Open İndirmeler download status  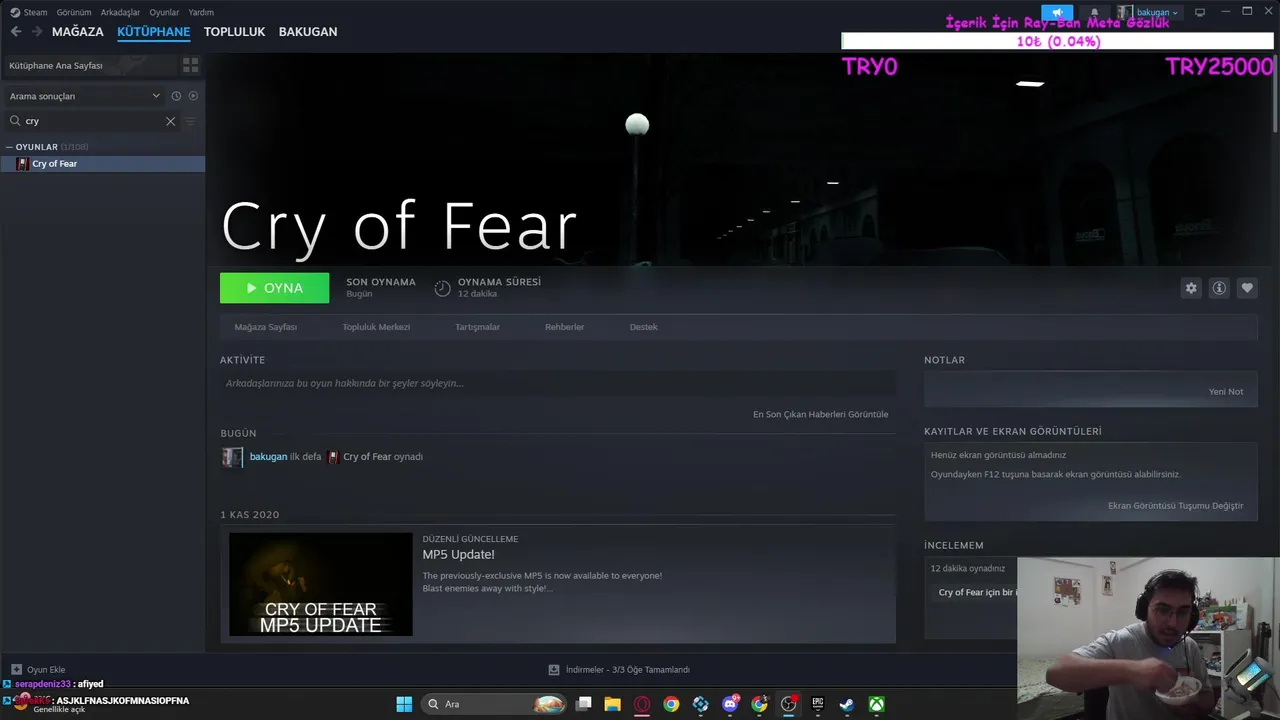click(619, 670)
